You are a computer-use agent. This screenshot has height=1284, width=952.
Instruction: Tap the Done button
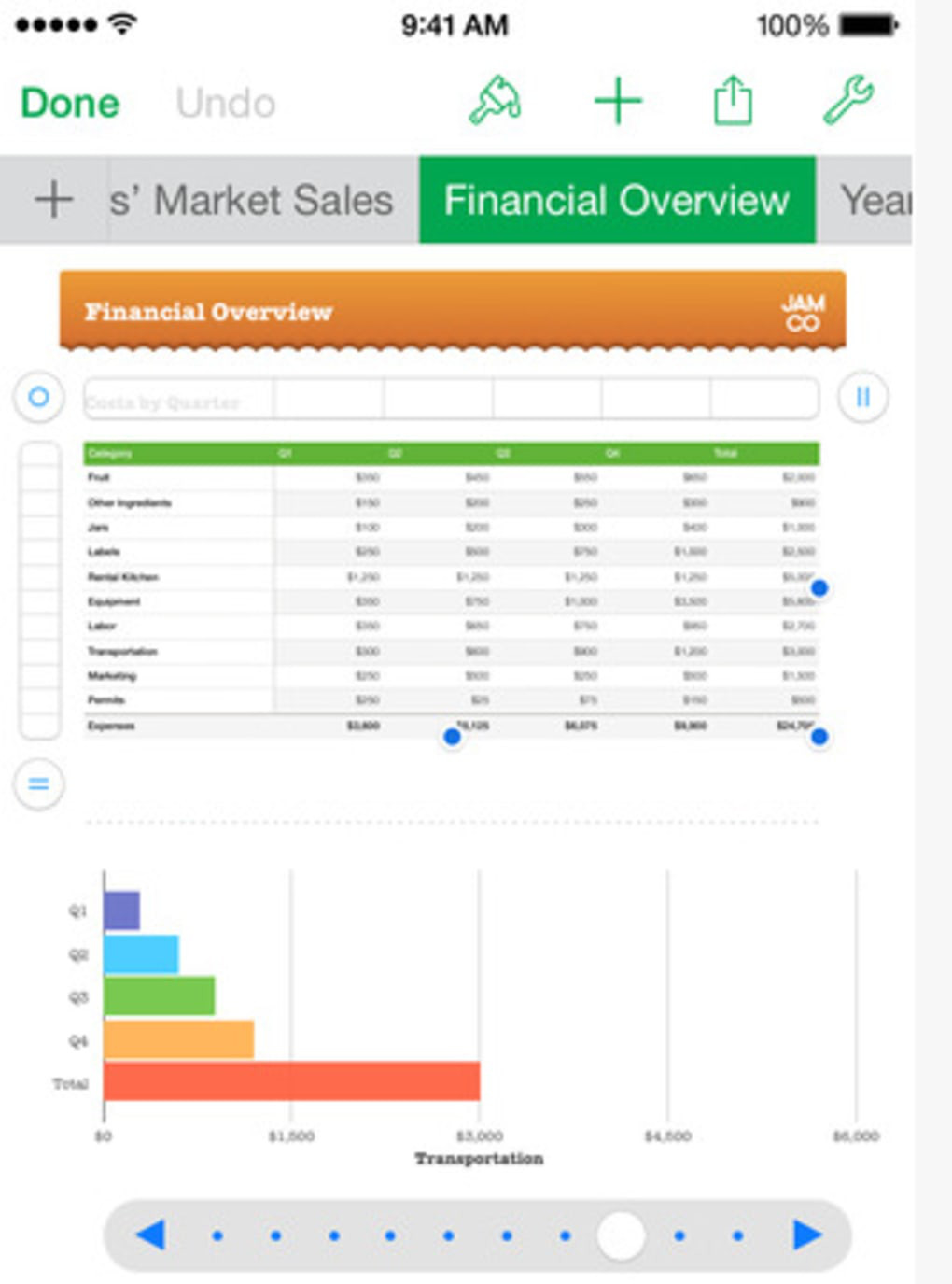(70, 103)
